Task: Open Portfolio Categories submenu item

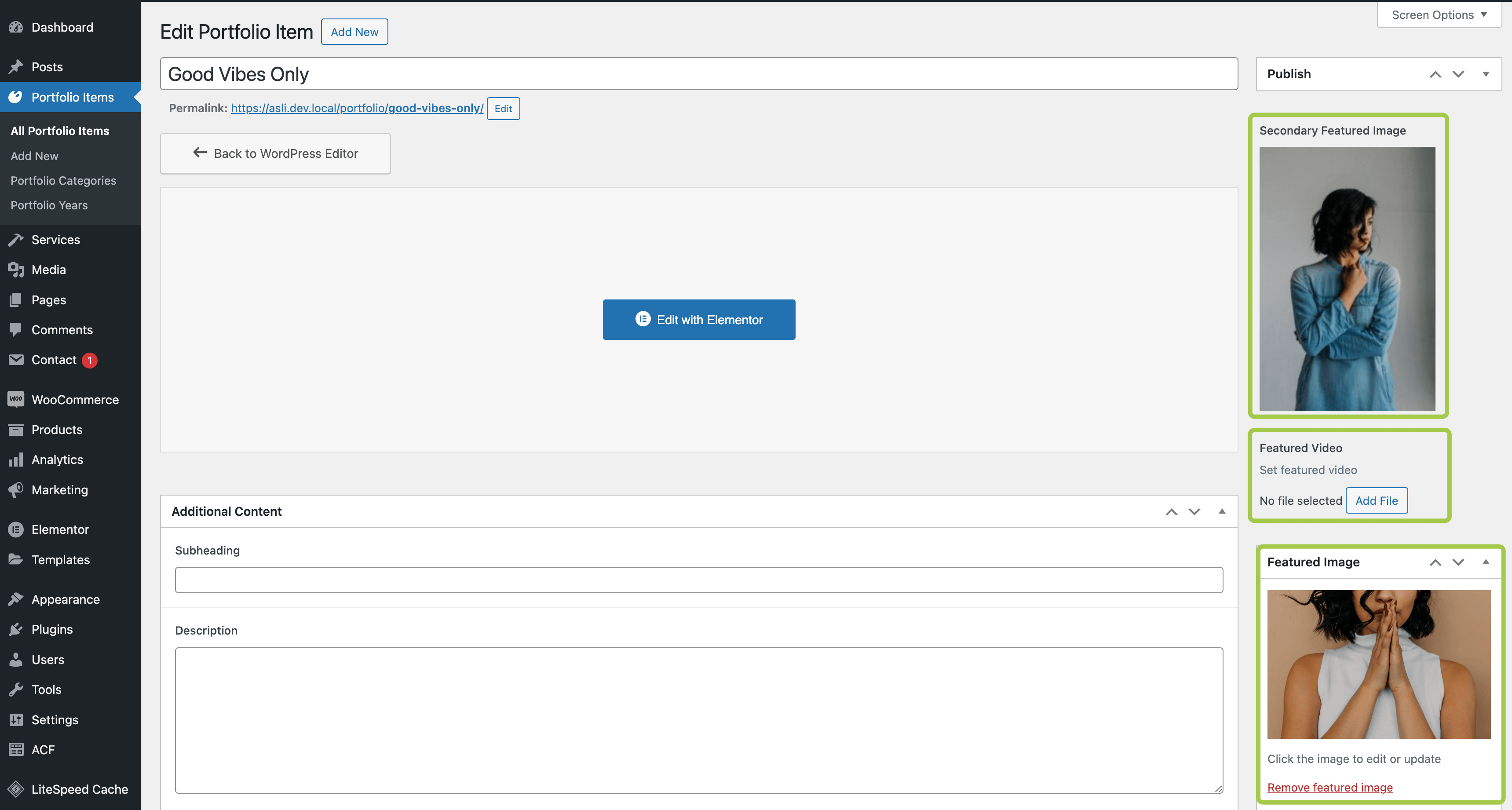Action: tap(63, 181)
